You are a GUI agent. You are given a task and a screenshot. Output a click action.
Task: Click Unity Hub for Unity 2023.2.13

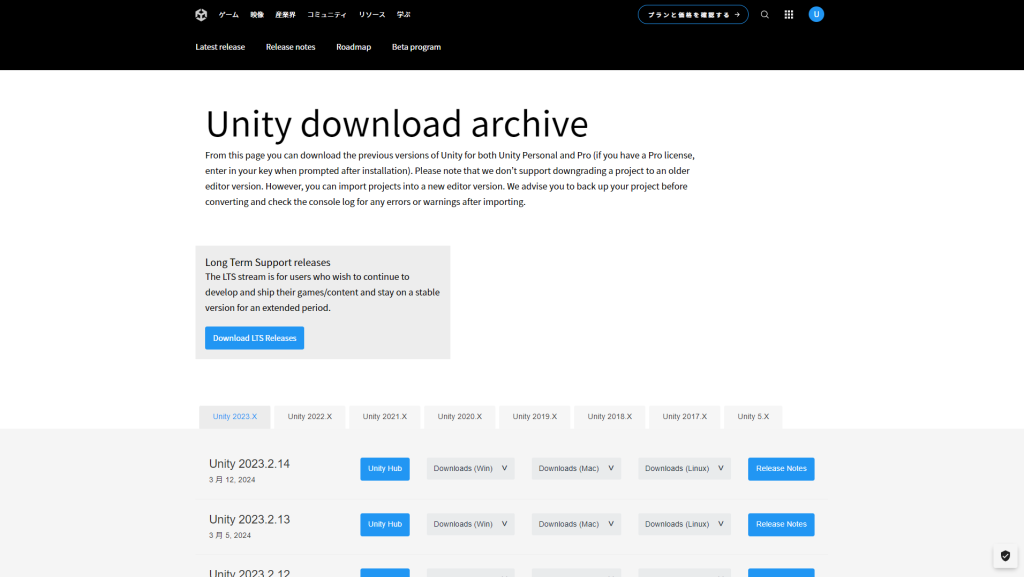pyautogui.click(x=385, y=524)
